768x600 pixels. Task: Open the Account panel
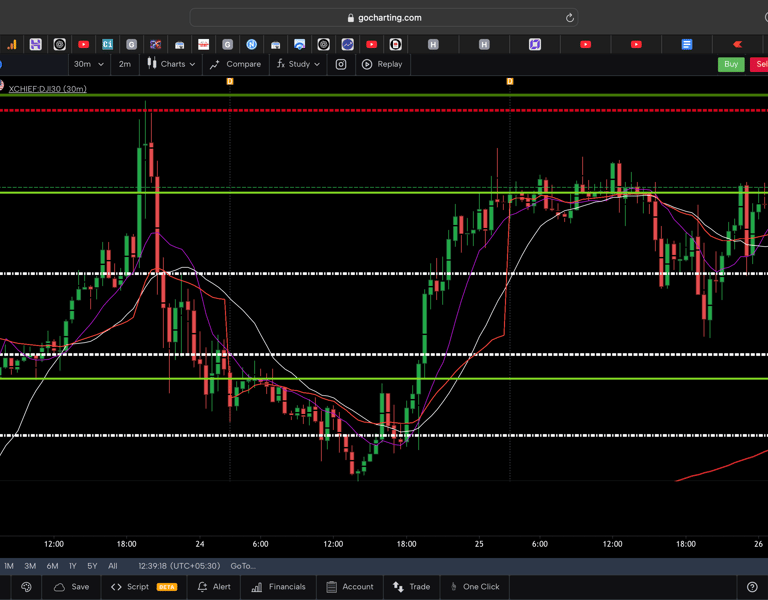point(350,587)
